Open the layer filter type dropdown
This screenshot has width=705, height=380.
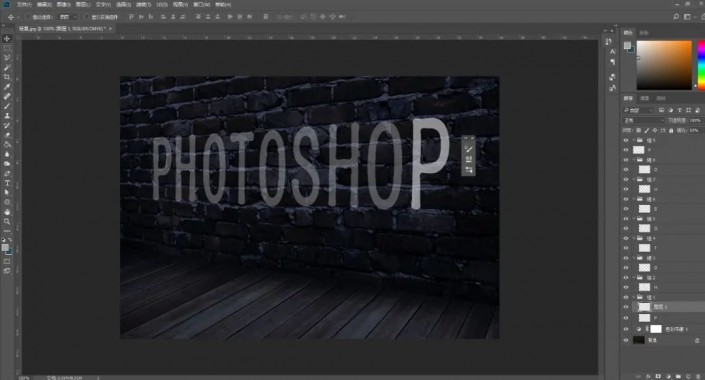click(638, 110)
